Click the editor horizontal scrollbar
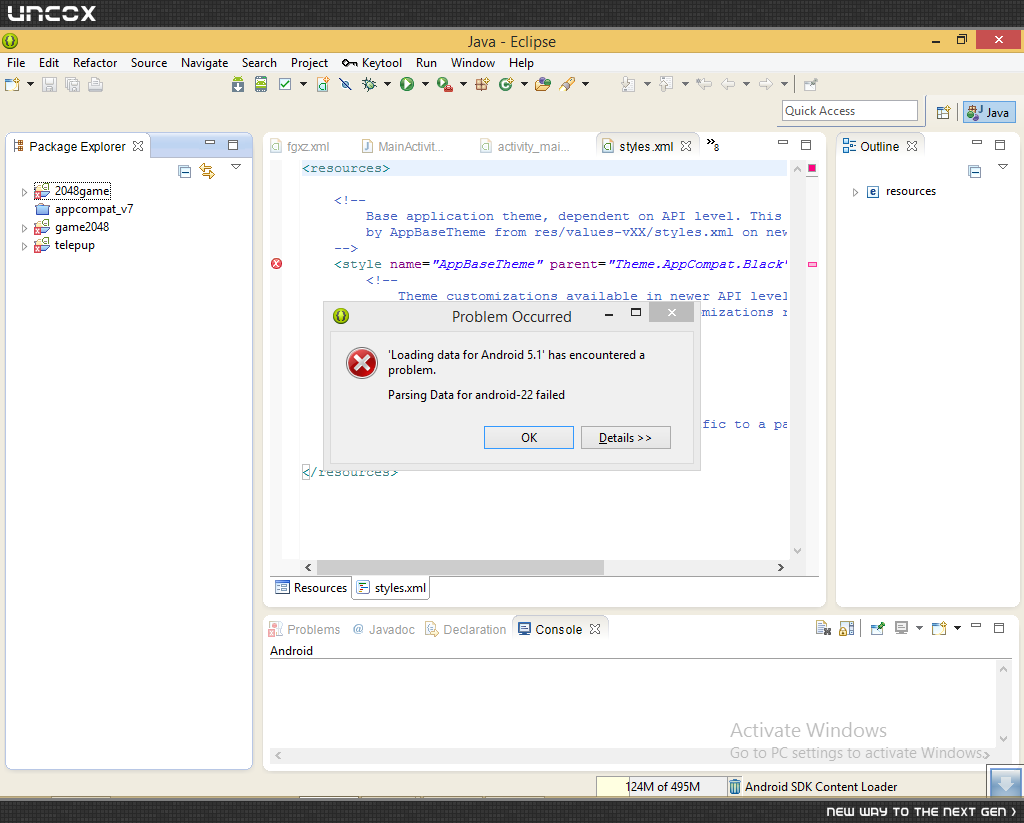The width and height of the screenshot is (1024, 823). tap(460, 567)
